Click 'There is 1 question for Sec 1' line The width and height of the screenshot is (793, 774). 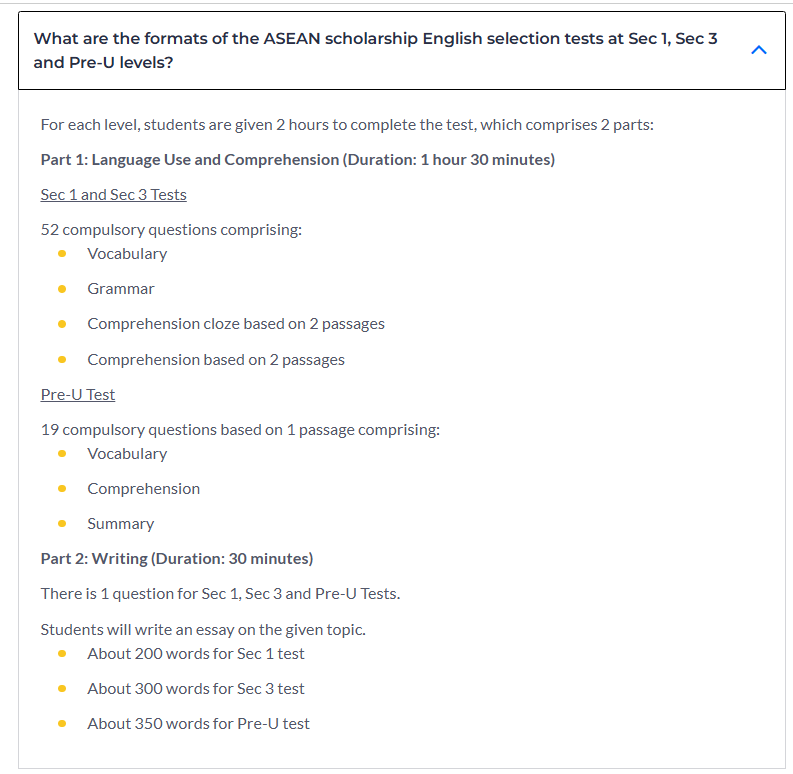tap(220, 593)
